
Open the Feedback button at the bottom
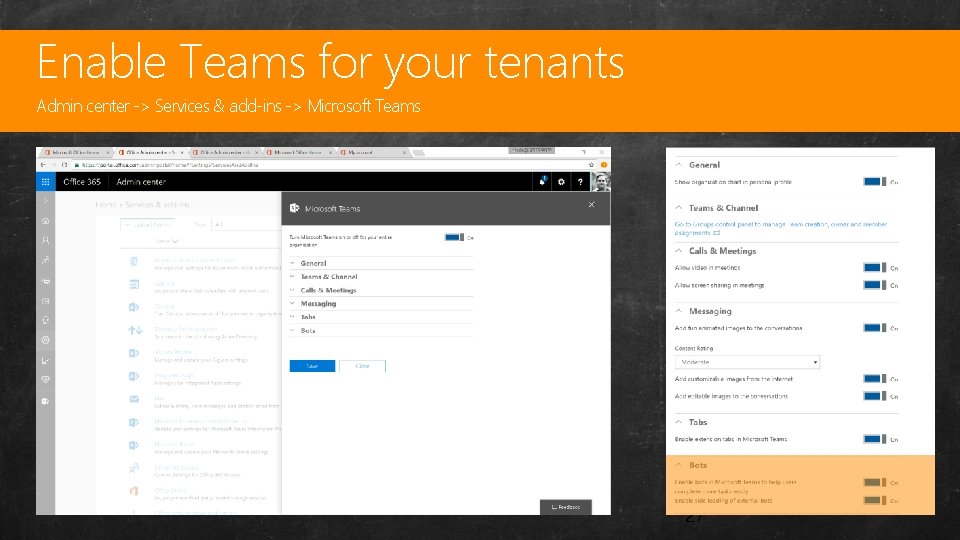566,507
